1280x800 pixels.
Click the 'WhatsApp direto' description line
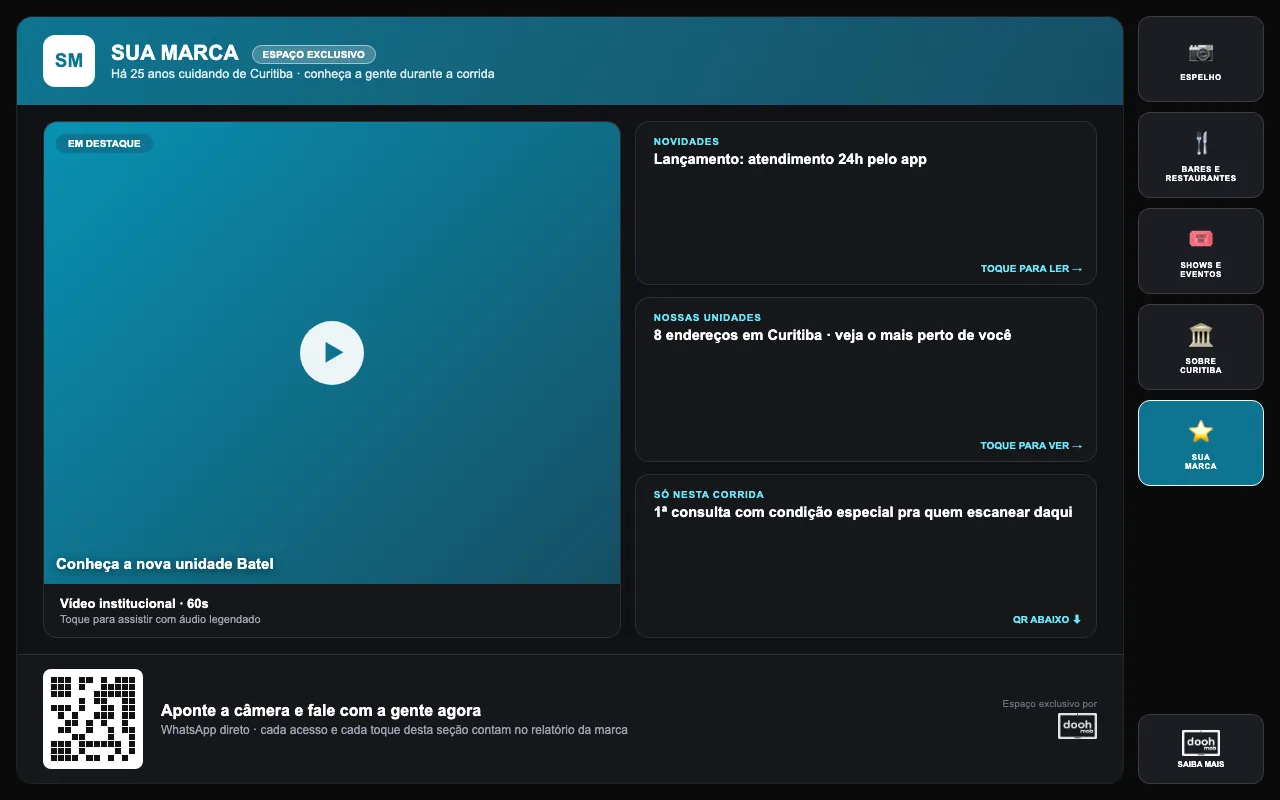tap(394, 730)
